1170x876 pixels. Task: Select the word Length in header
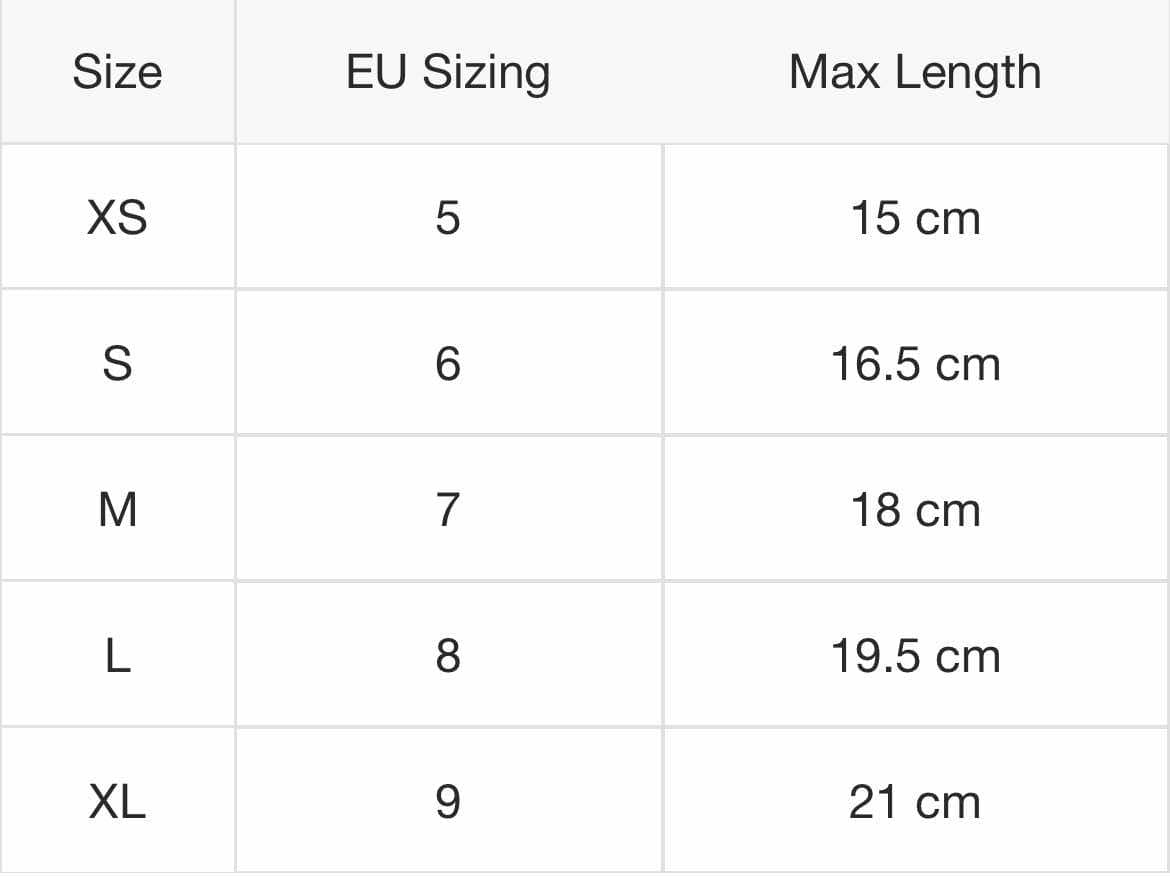point(968,74)
